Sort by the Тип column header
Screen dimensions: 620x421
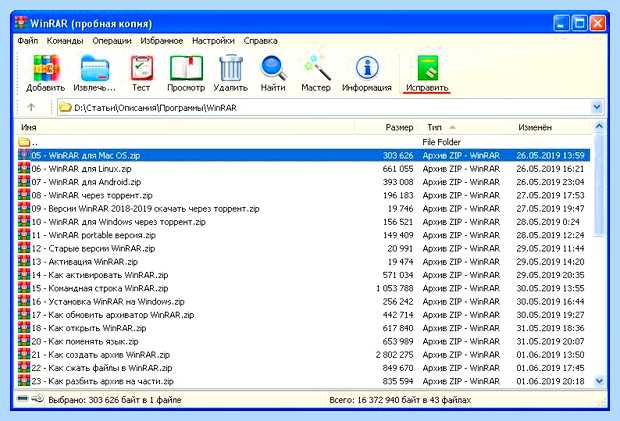[x=434, y=127]
